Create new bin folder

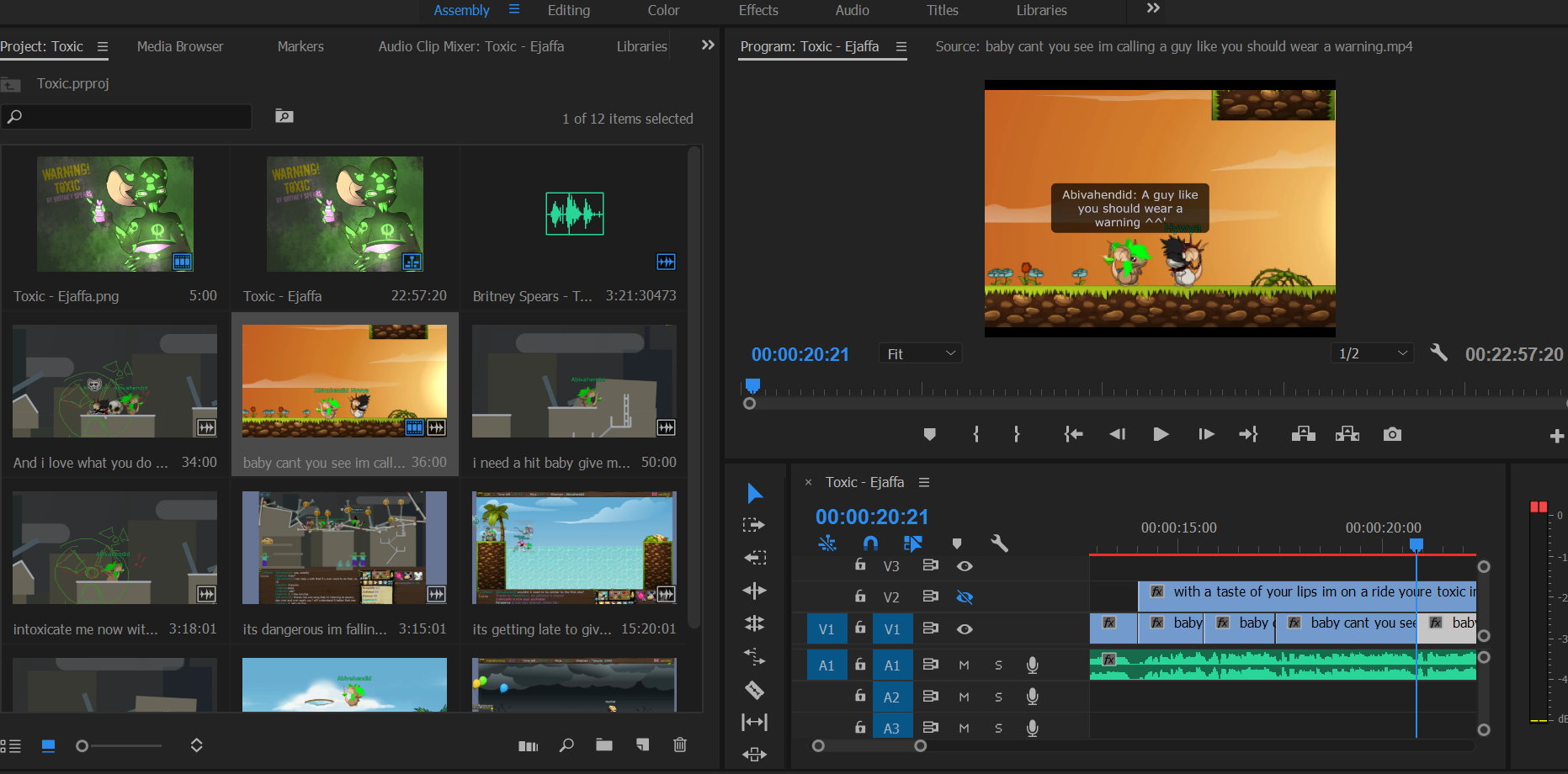(x=604, y=745)
